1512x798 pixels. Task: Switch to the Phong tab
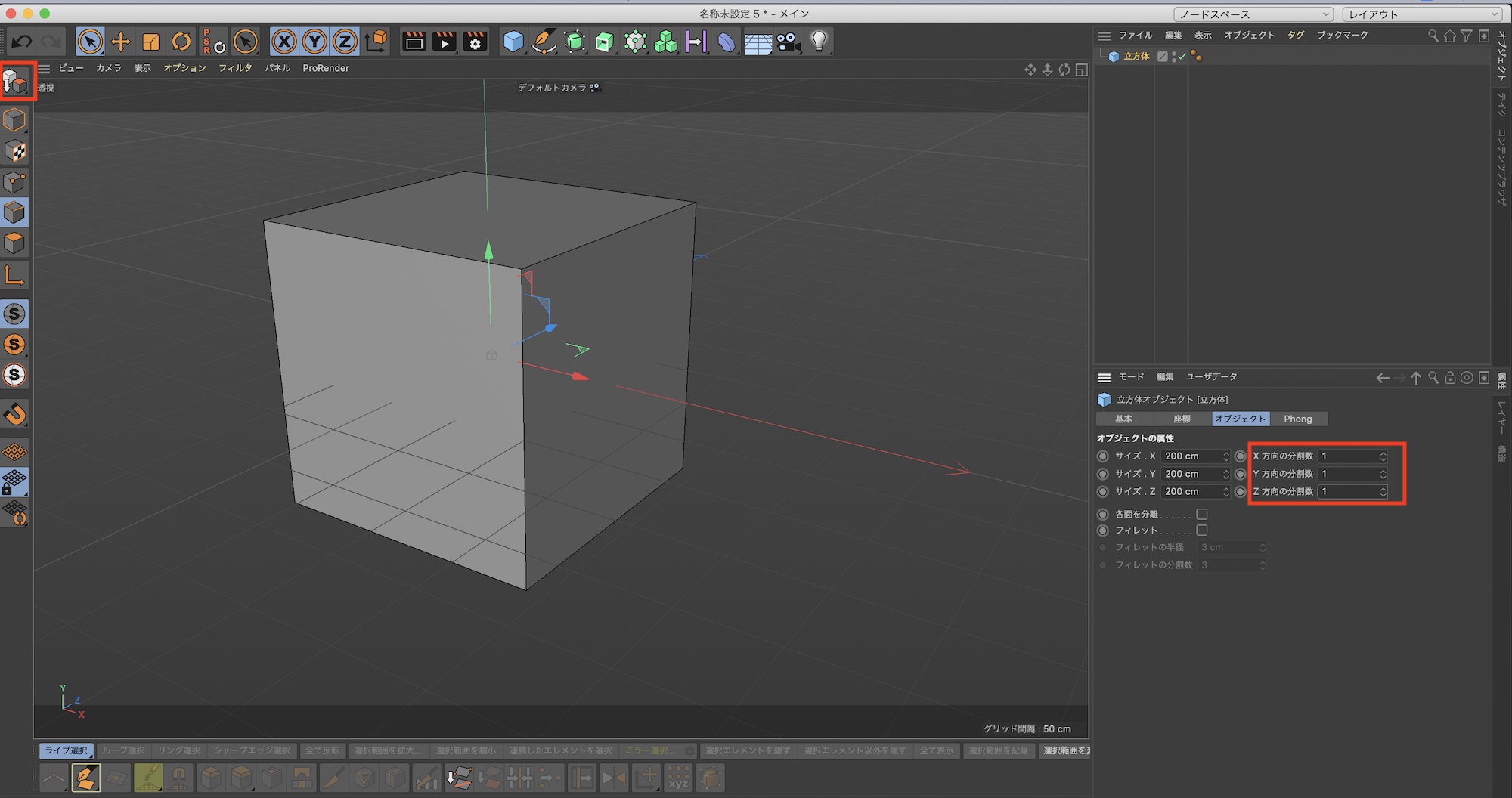1297,419
